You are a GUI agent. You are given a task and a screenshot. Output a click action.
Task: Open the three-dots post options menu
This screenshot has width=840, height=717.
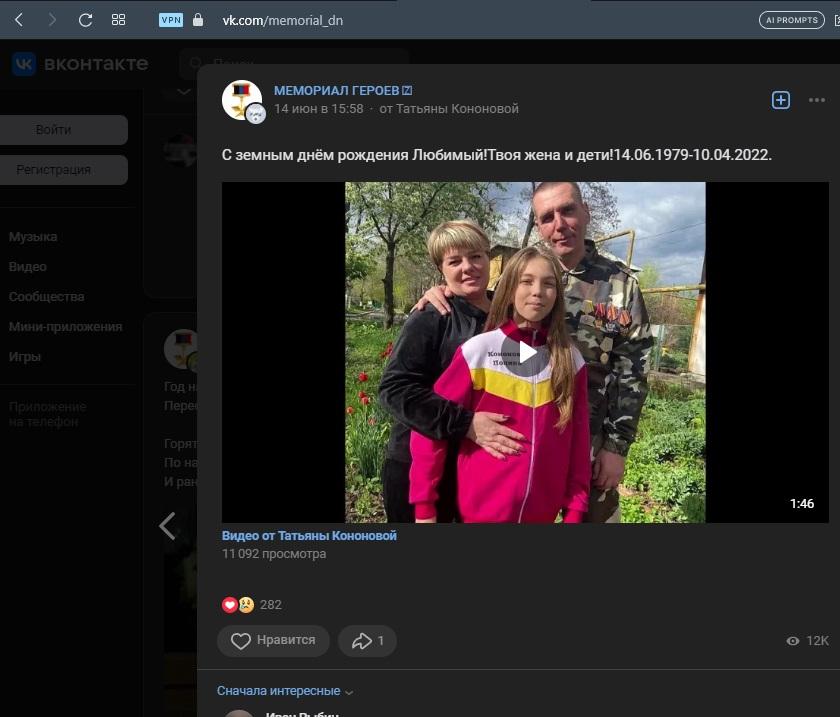tap(816, 100)
